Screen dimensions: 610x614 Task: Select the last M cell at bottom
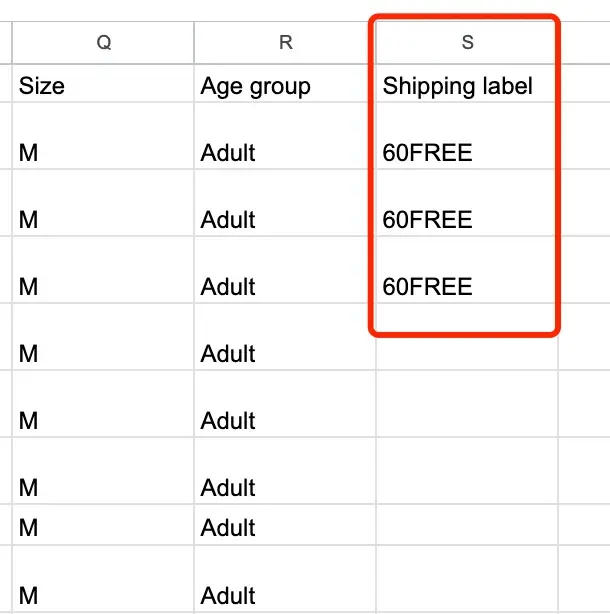coord(103,579)
